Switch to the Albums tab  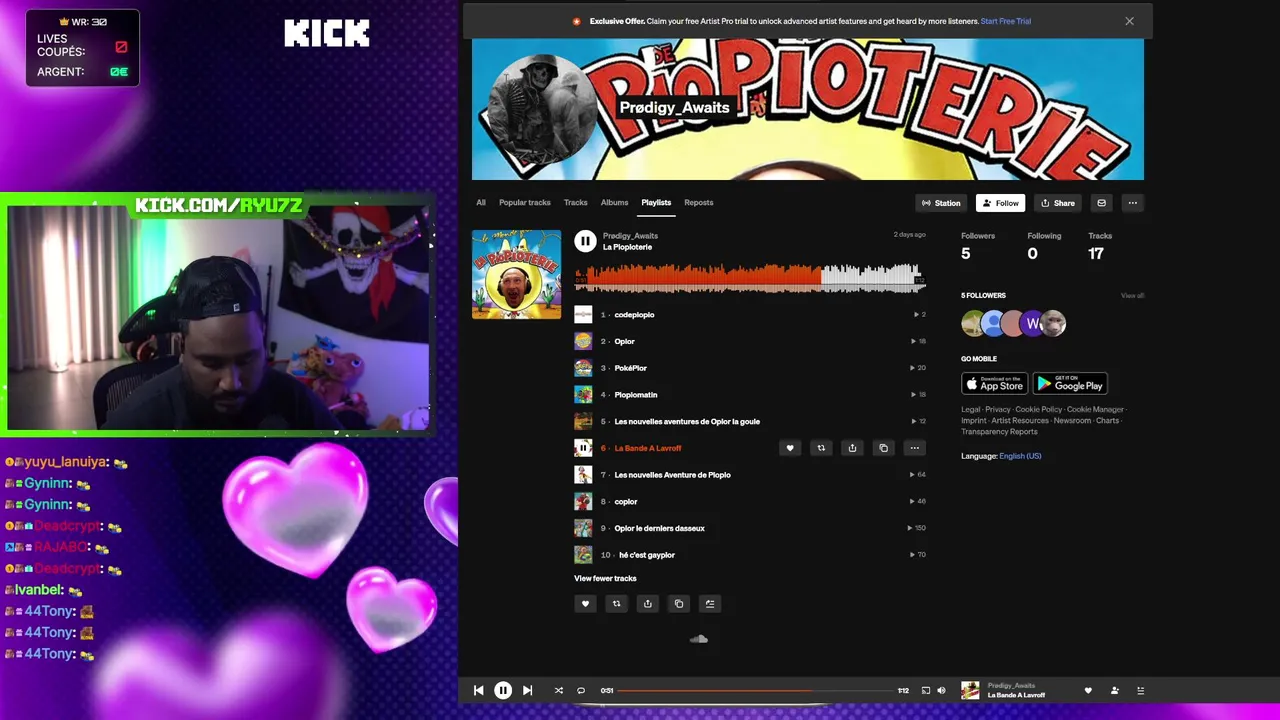click(x=614, y=202)
